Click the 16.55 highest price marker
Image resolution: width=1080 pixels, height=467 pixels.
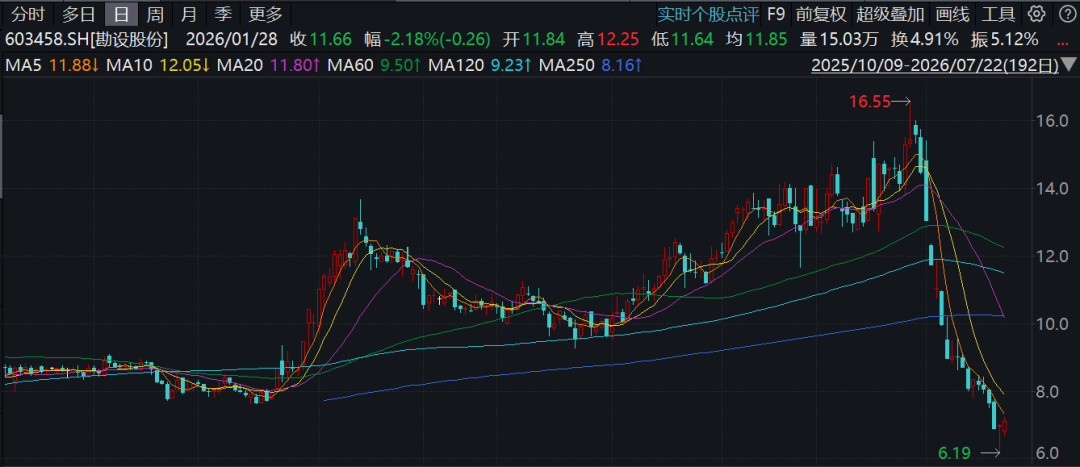tap(869, 102)
